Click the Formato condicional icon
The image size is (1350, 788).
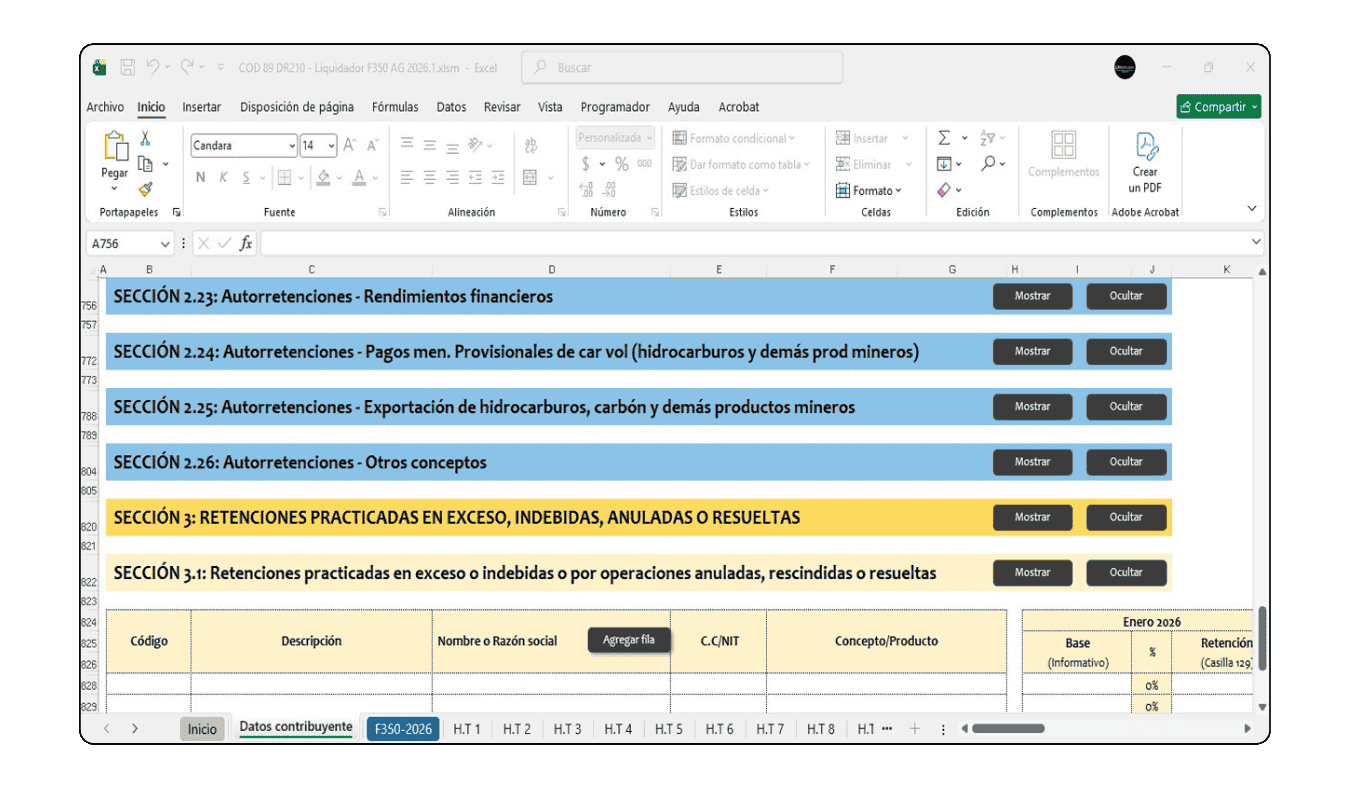(x=678, y=137)
